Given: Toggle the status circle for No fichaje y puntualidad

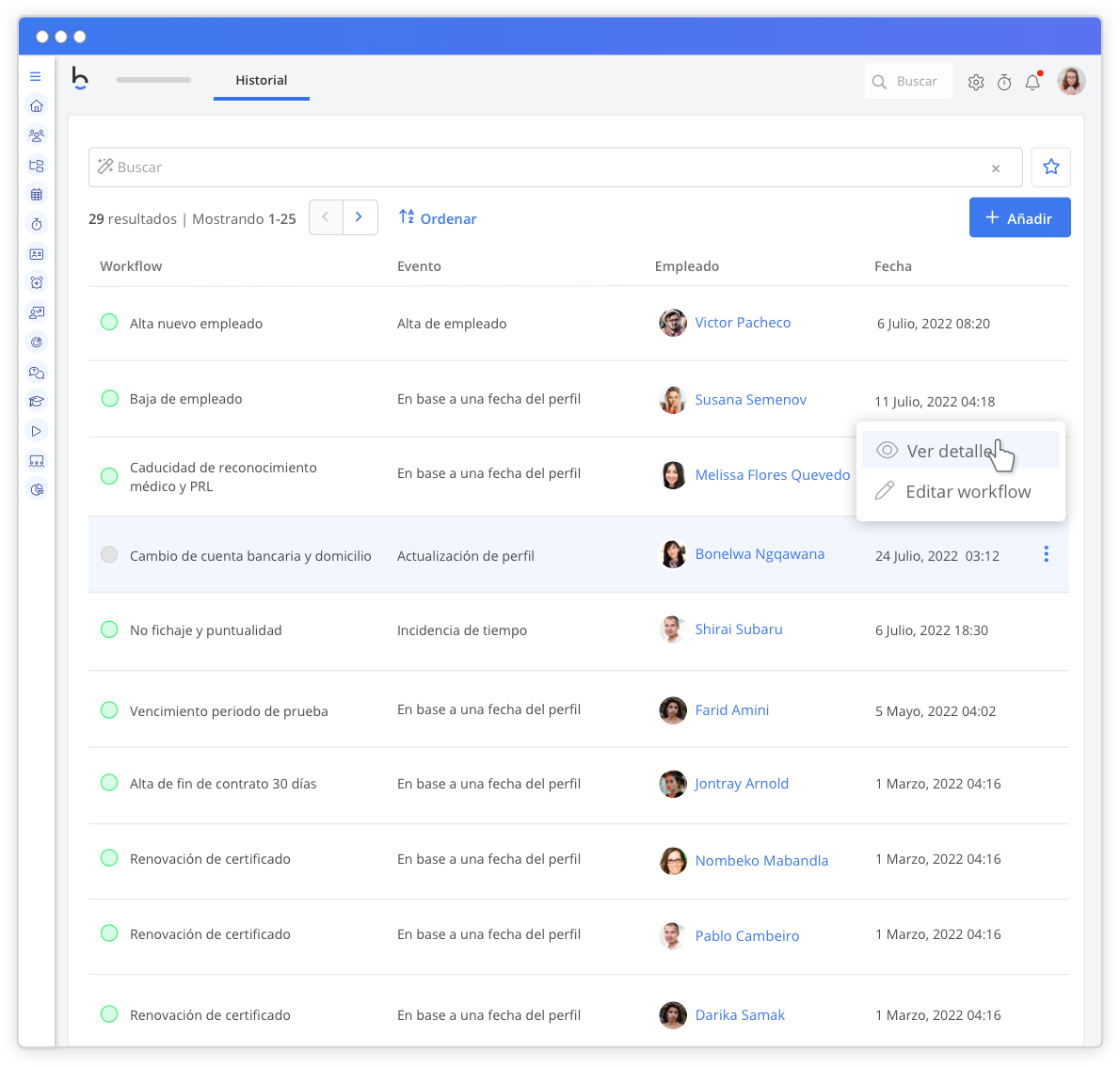Looking at the screenshot, I should (x=109, y=630).
